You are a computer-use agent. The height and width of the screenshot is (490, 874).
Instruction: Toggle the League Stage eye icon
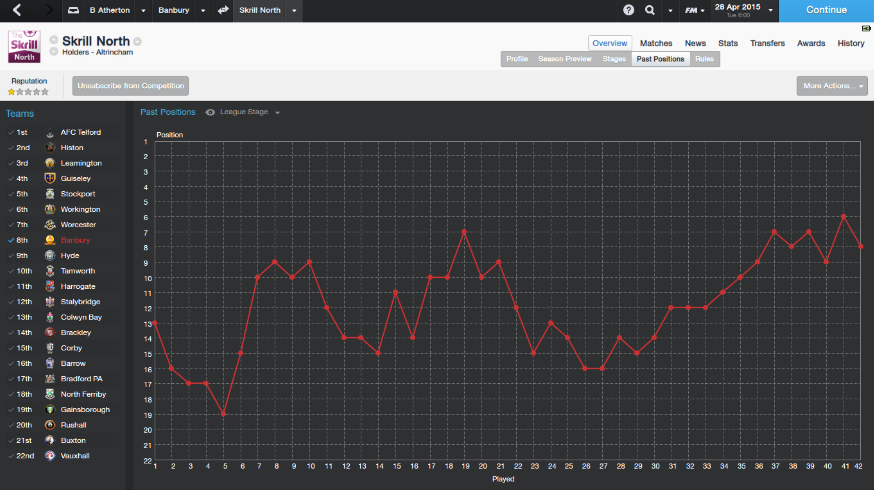(210, 112)
